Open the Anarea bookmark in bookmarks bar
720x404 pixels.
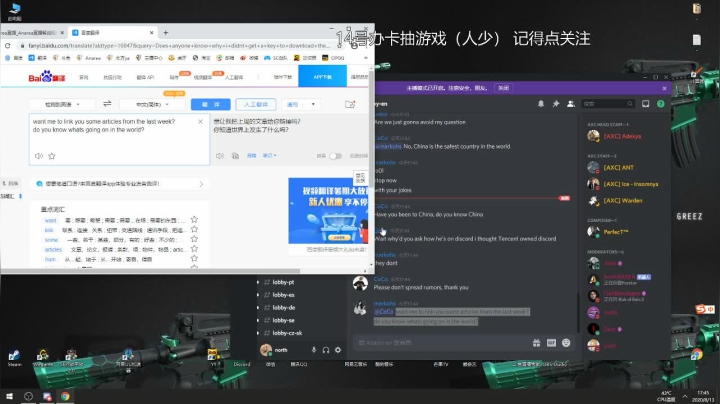pos(89,58)
